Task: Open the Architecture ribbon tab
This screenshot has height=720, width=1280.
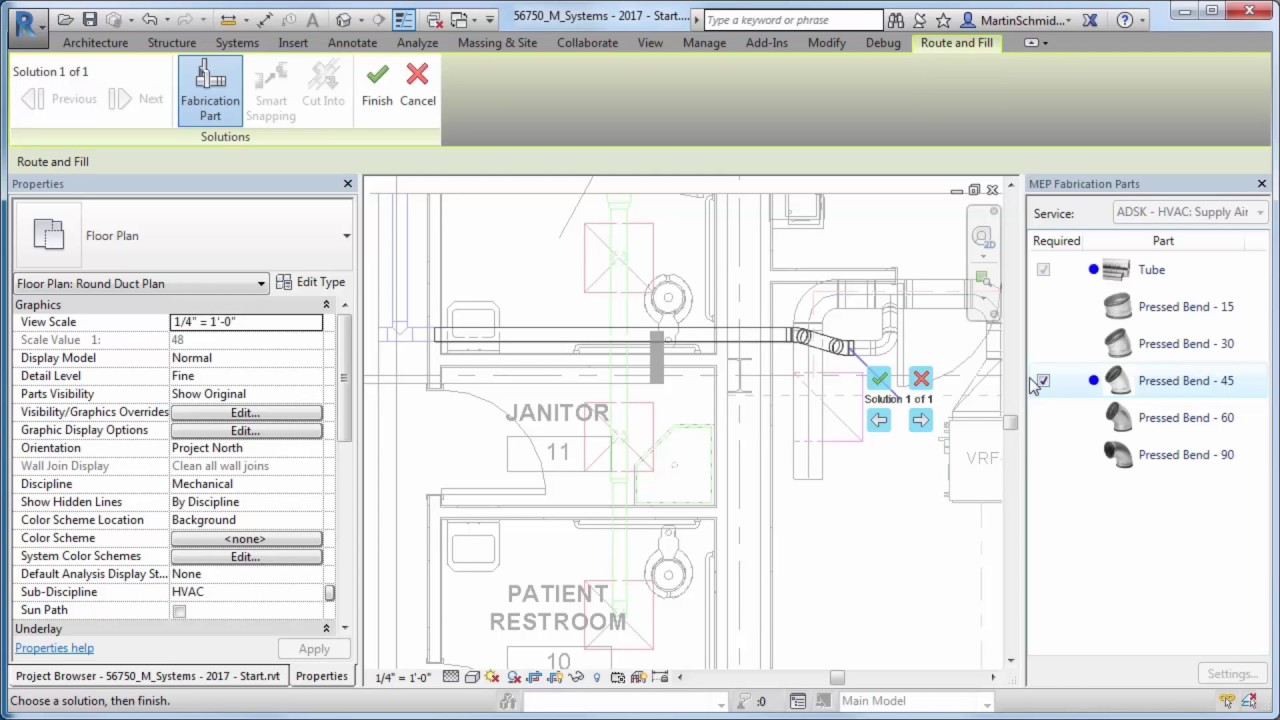Action: pyautogui.click(x=95, y=43)
